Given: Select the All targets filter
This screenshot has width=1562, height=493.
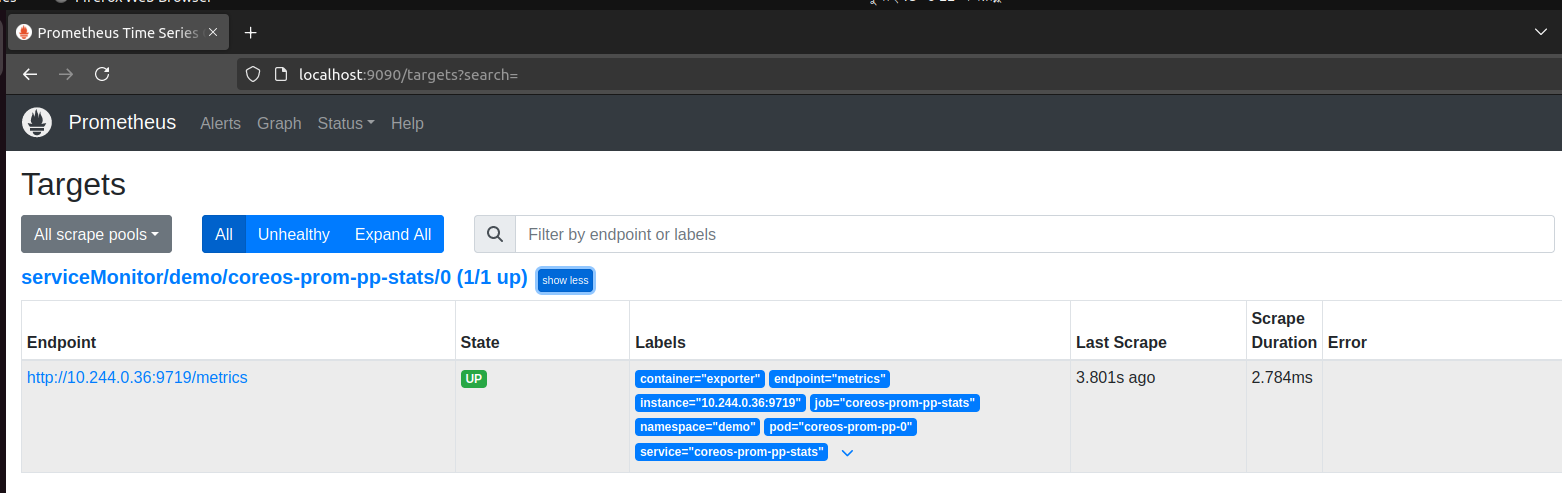Looking at the screenshot, I should [223, 234].
